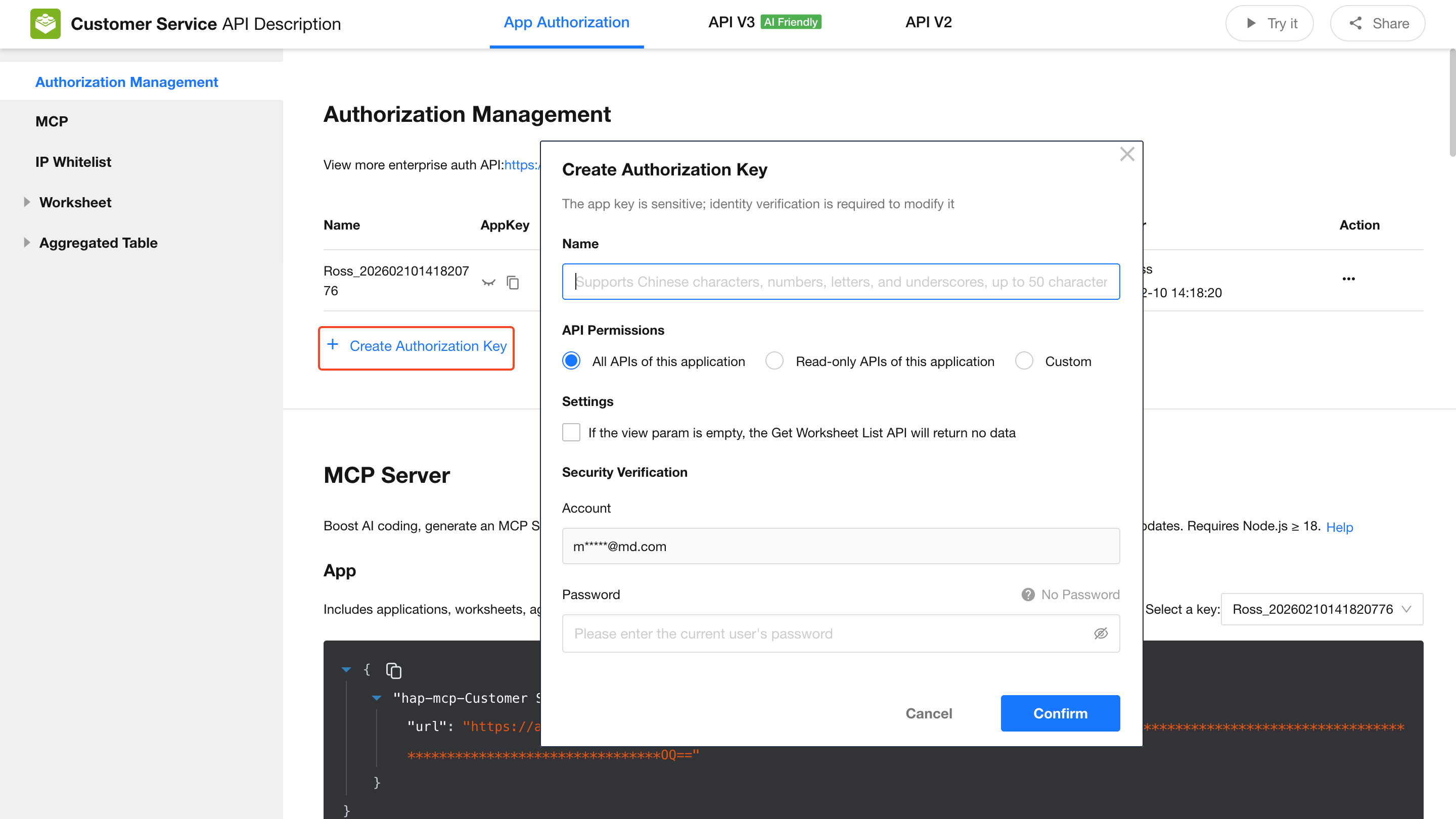Go to Authorization Management in sidebar
1456x819 pixels.
point(126,82)
